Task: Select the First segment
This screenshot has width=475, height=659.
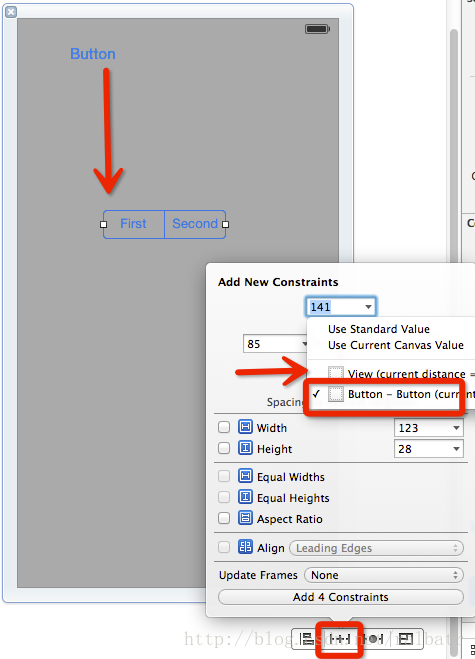Action: [x=134, y=224]
